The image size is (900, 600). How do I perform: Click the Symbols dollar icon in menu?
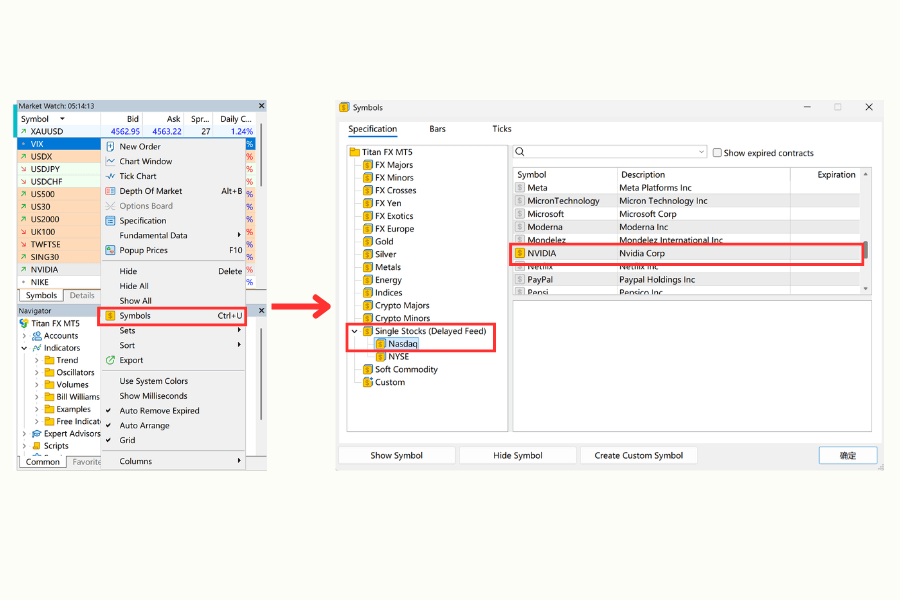tap(110, 316)
